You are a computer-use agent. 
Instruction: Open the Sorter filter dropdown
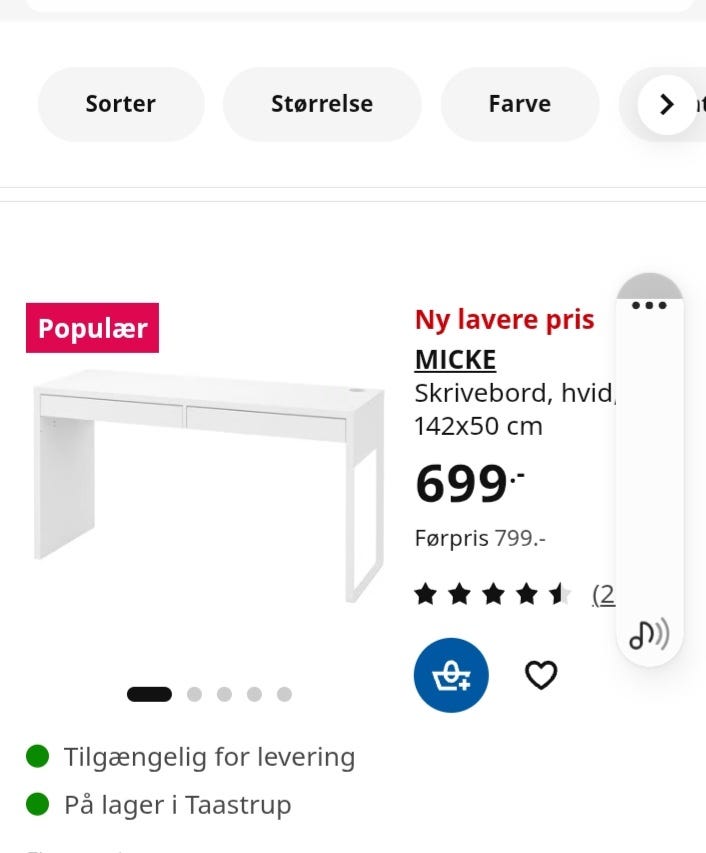[x=120, y=103]
